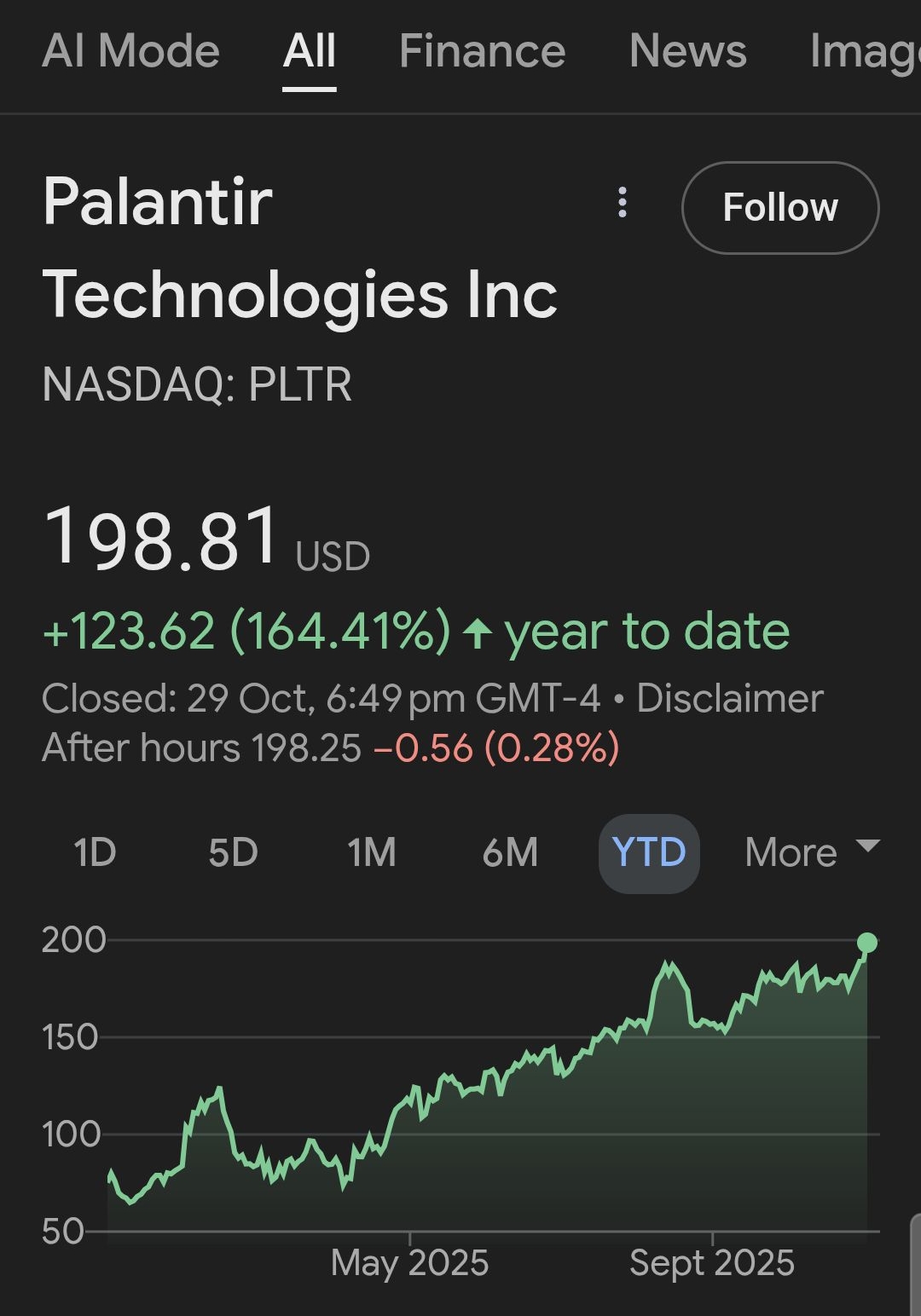The height and width of the screenshot is (1316, 921).
Task: Go to the News tab
Action: pyautogui.click(x=687, y=51)
